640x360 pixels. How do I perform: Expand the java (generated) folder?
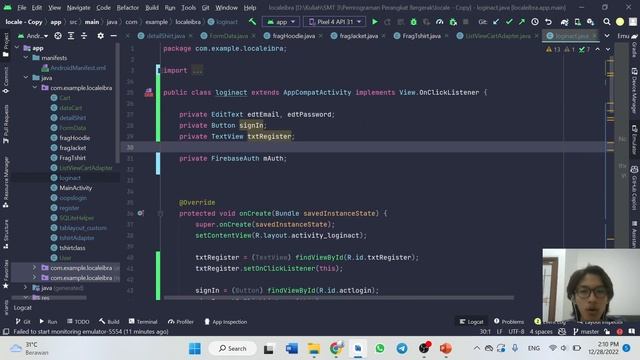pyautogui.click(x=26, y=287)
